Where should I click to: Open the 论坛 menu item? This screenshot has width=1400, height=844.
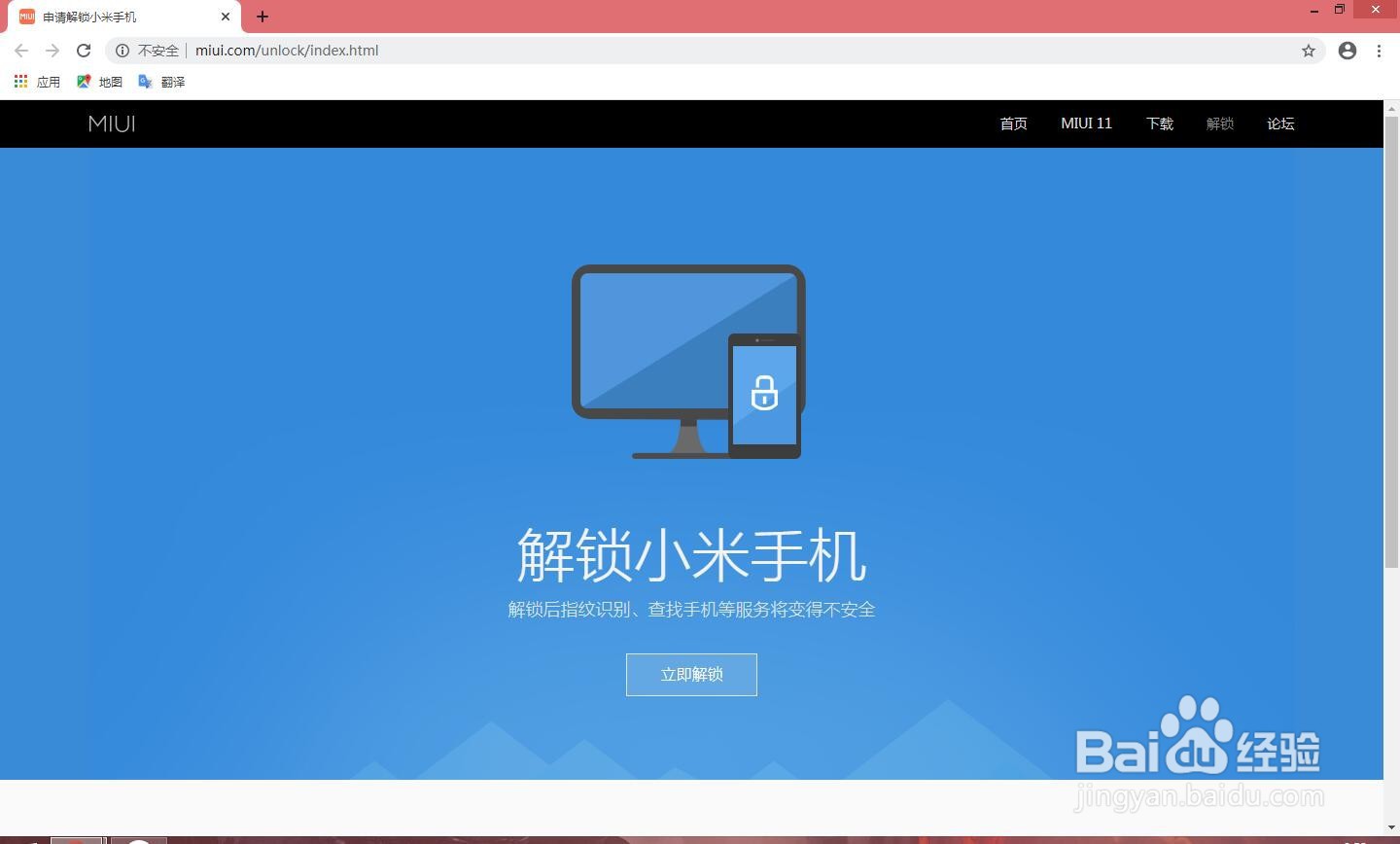(1280, 123)
